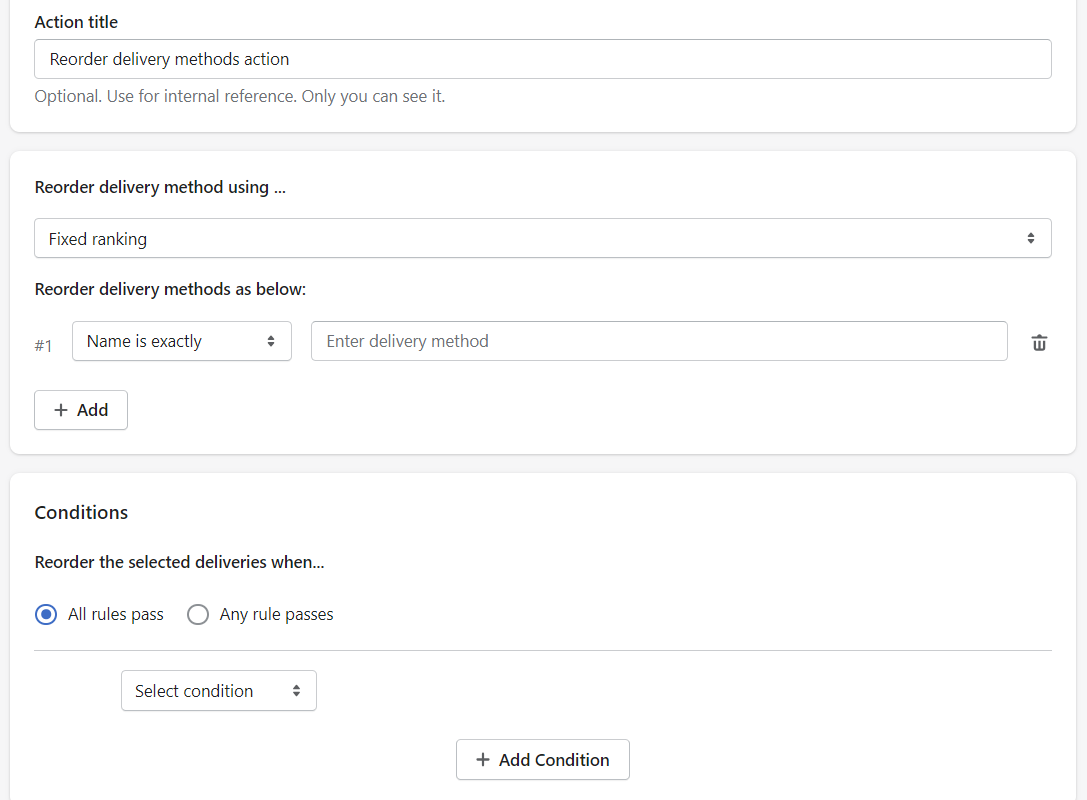
Task: Open the Select condition dropdown
Action: pyautogui.click(x=218, y=690)
